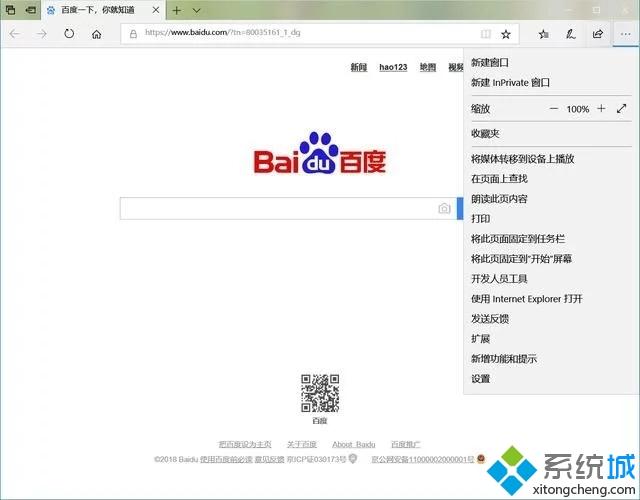Click the Baidu logo

[x=320, y=153]
